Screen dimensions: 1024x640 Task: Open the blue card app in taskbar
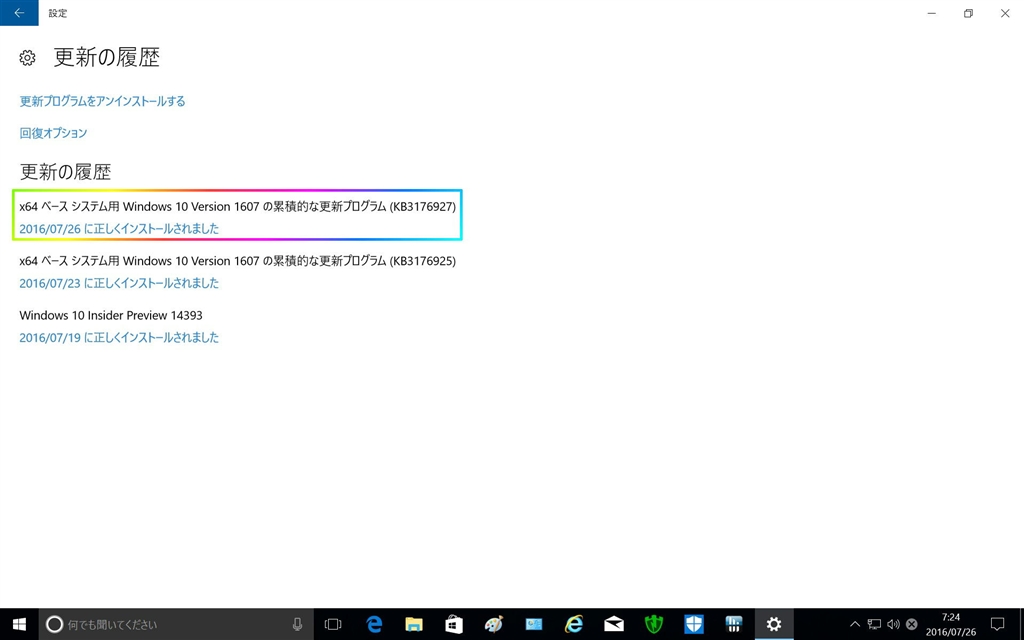click(x=534, y=624)
